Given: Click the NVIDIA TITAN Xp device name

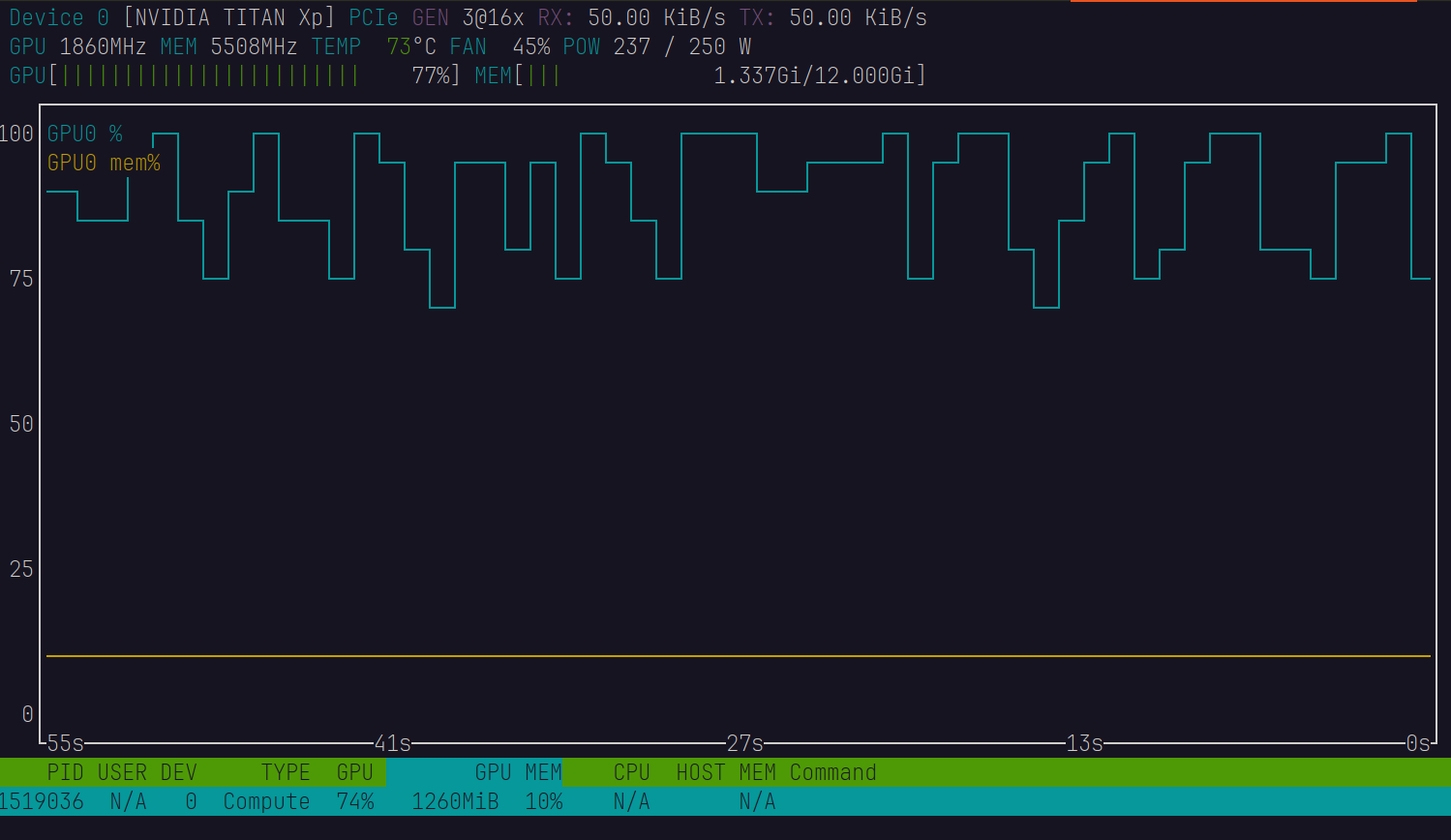Looking at the screenshot, I should (x=229, y=17).
